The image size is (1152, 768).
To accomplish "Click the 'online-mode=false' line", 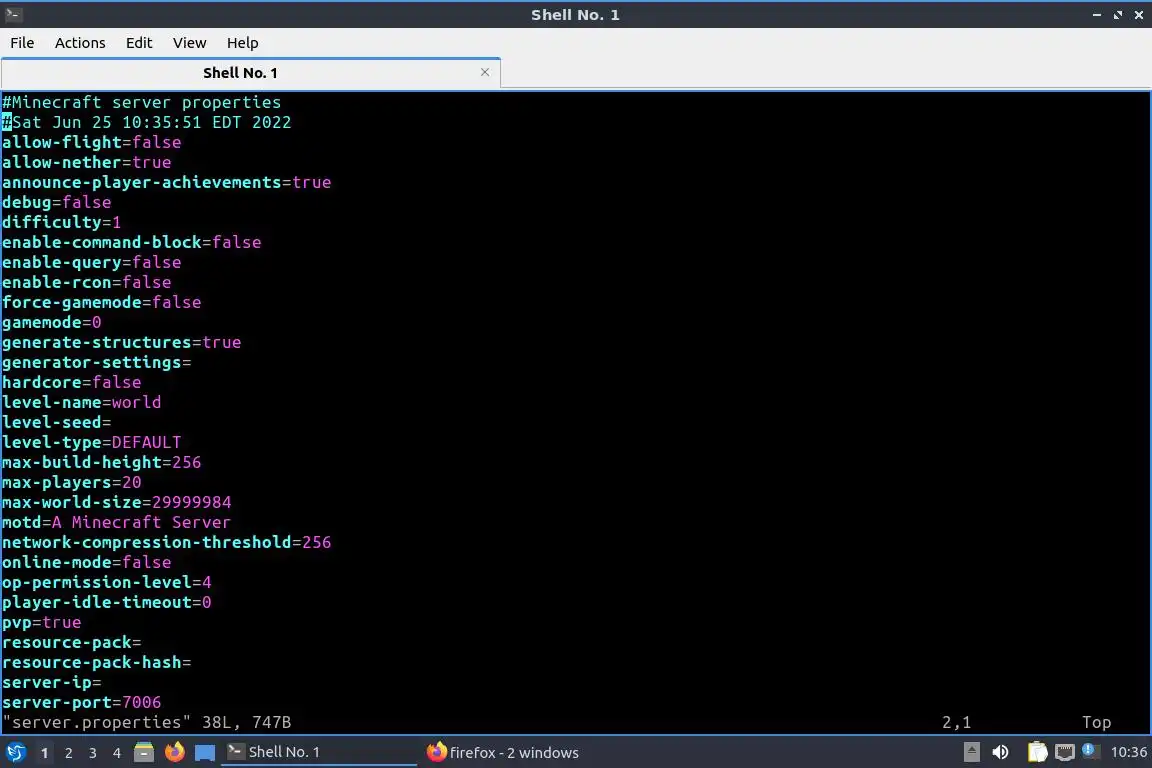I will click(87, 561).
